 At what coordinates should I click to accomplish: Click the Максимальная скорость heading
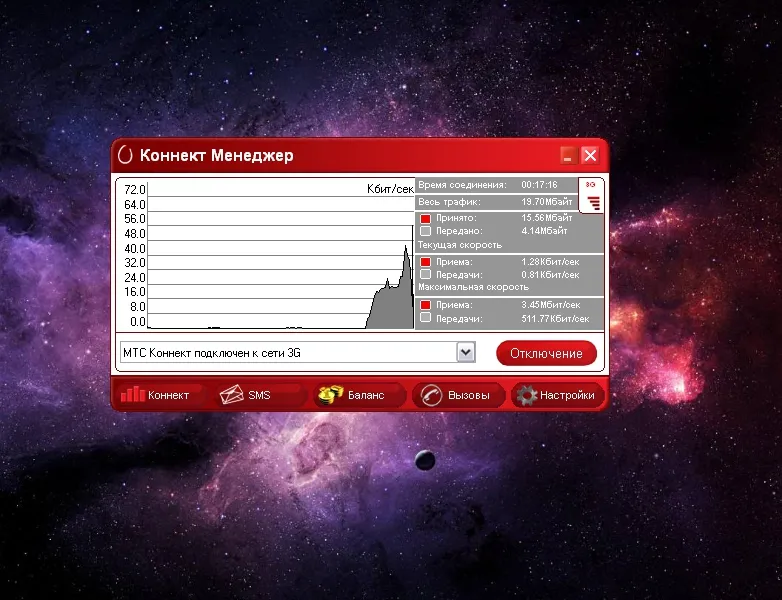pos(473,287)
